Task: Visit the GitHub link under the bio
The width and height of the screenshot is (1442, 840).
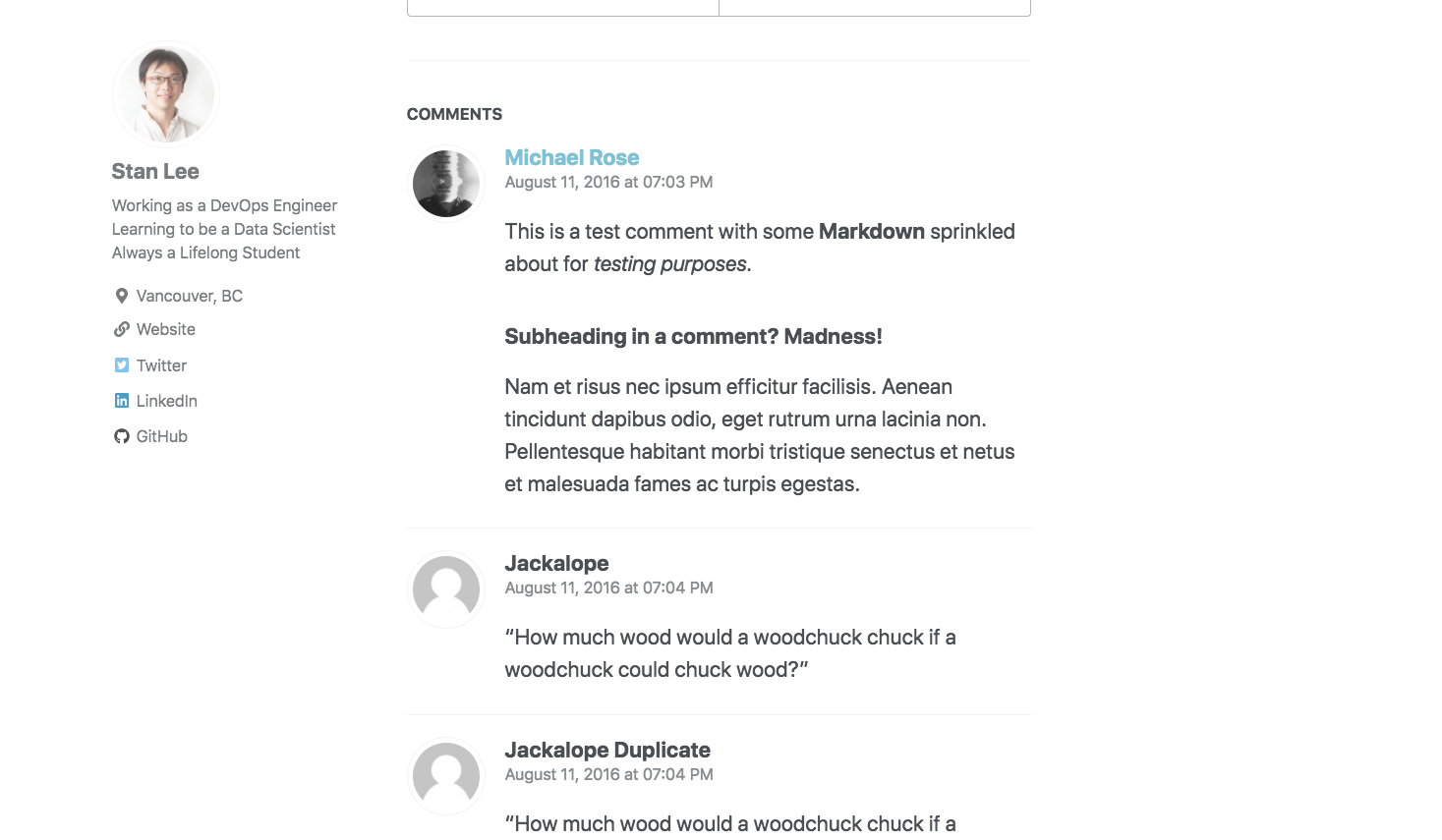Action: click(x=163, y=436)
